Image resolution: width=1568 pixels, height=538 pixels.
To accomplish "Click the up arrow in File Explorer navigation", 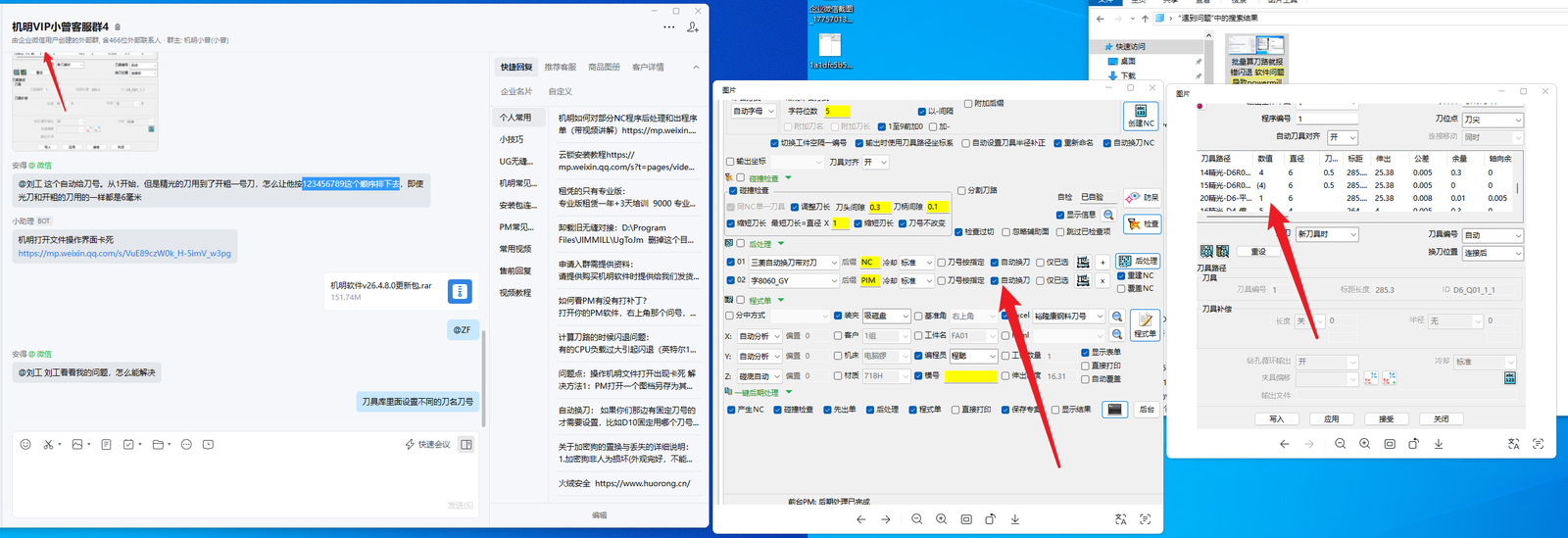I will coord(1145,19).
